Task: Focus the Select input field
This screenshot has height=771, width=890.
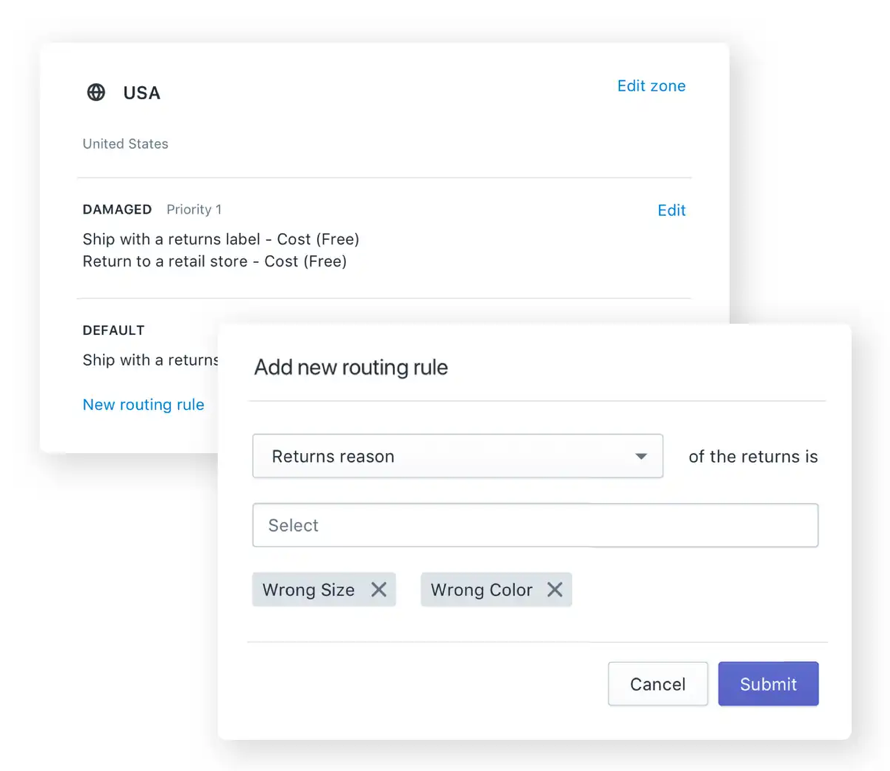Action: [x=535, y=525]
